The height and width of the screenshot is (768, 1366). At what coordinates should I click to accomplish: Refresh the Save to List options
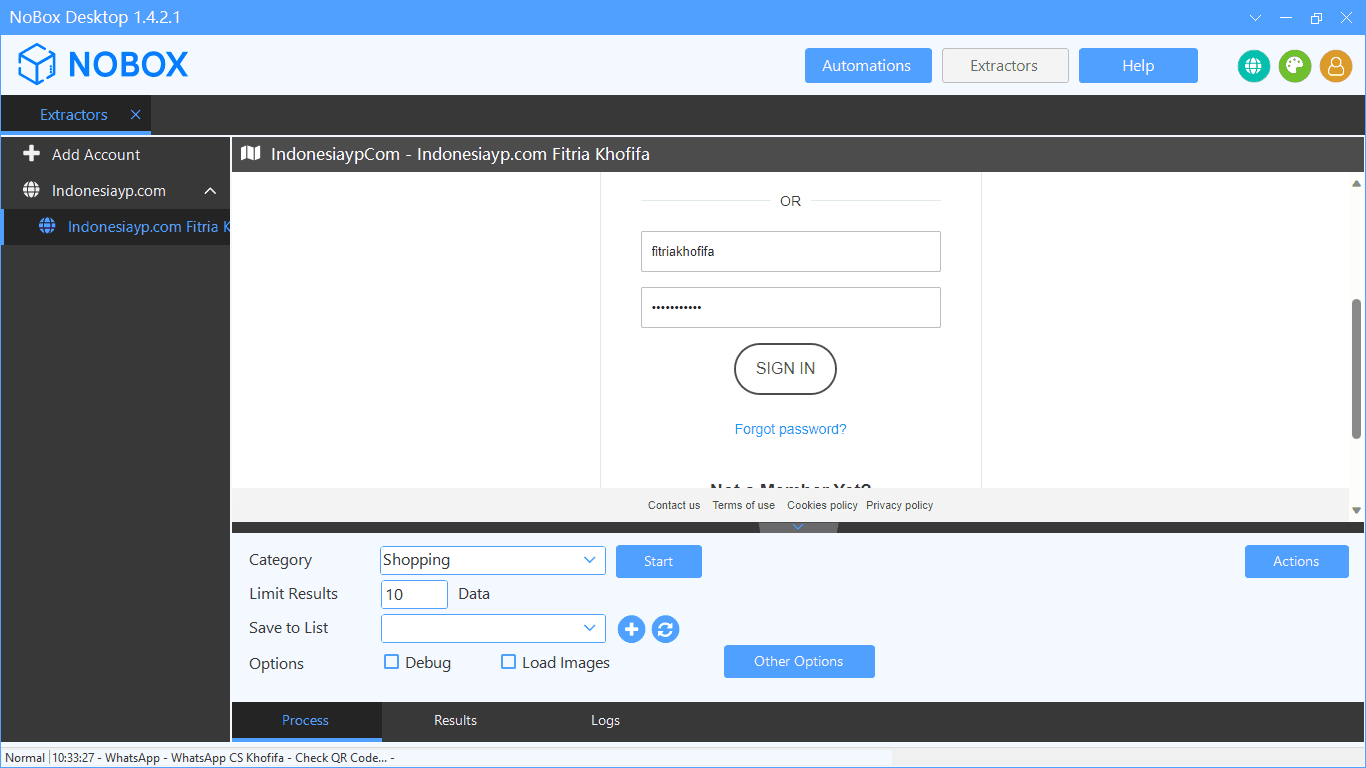pos(666,629)
